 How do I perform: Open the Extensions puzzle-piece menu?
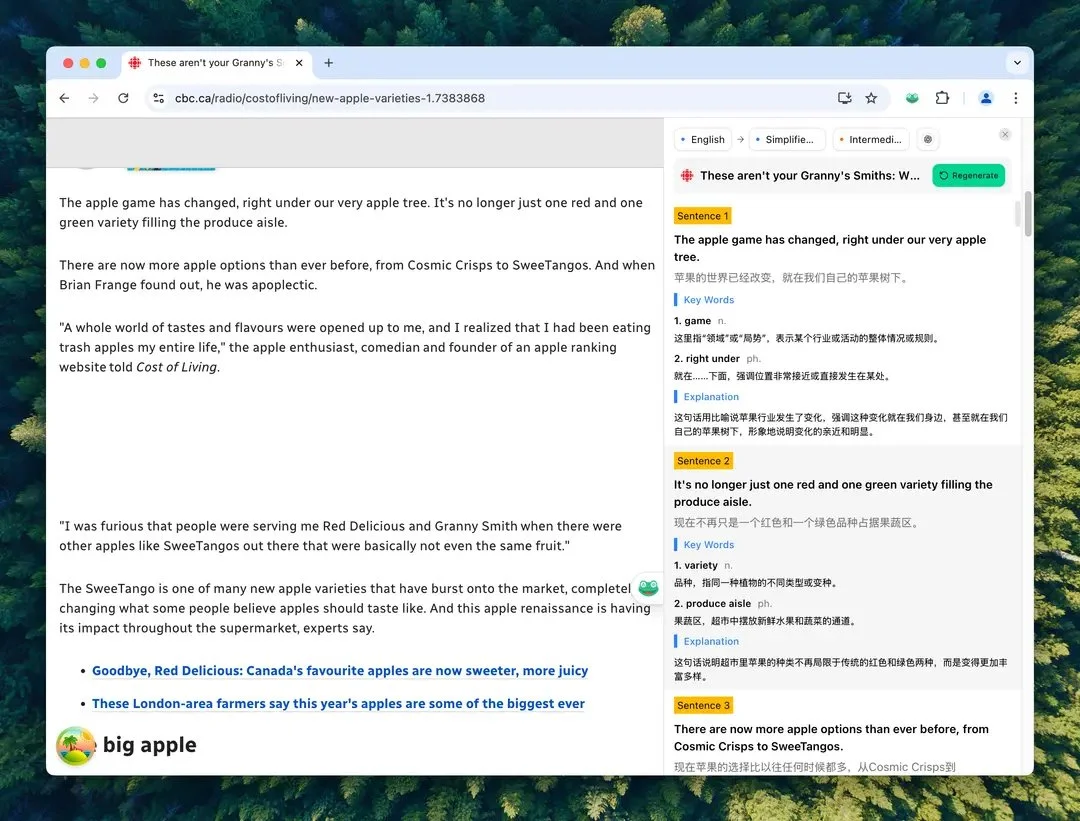(942, 98)
